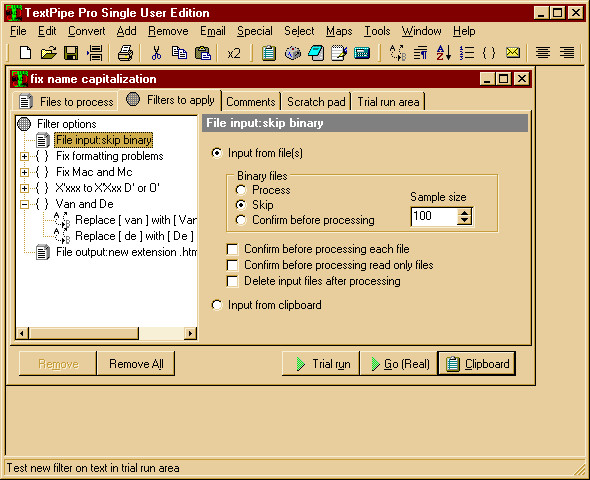Open the Special menu
Screen dimensions: 590x480
255,31
